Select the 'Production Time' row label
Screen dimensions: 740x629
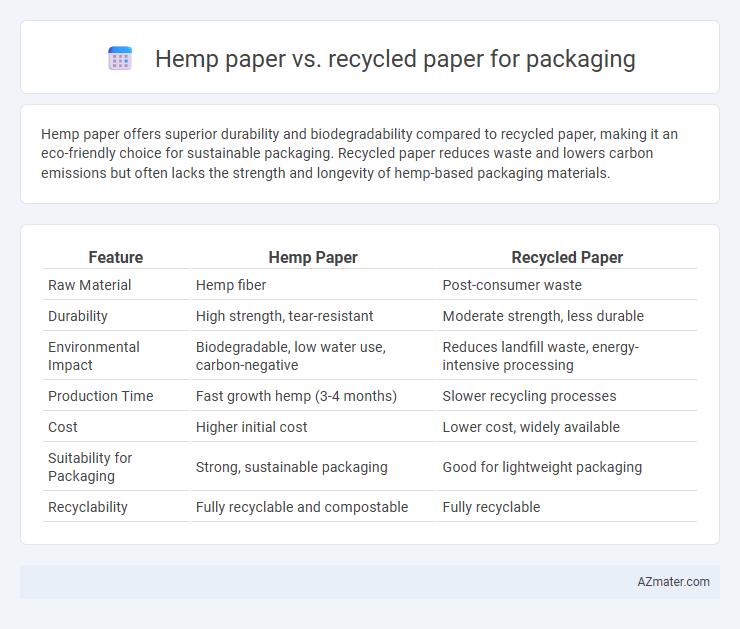pyautogui.click(x=101, y=396)
